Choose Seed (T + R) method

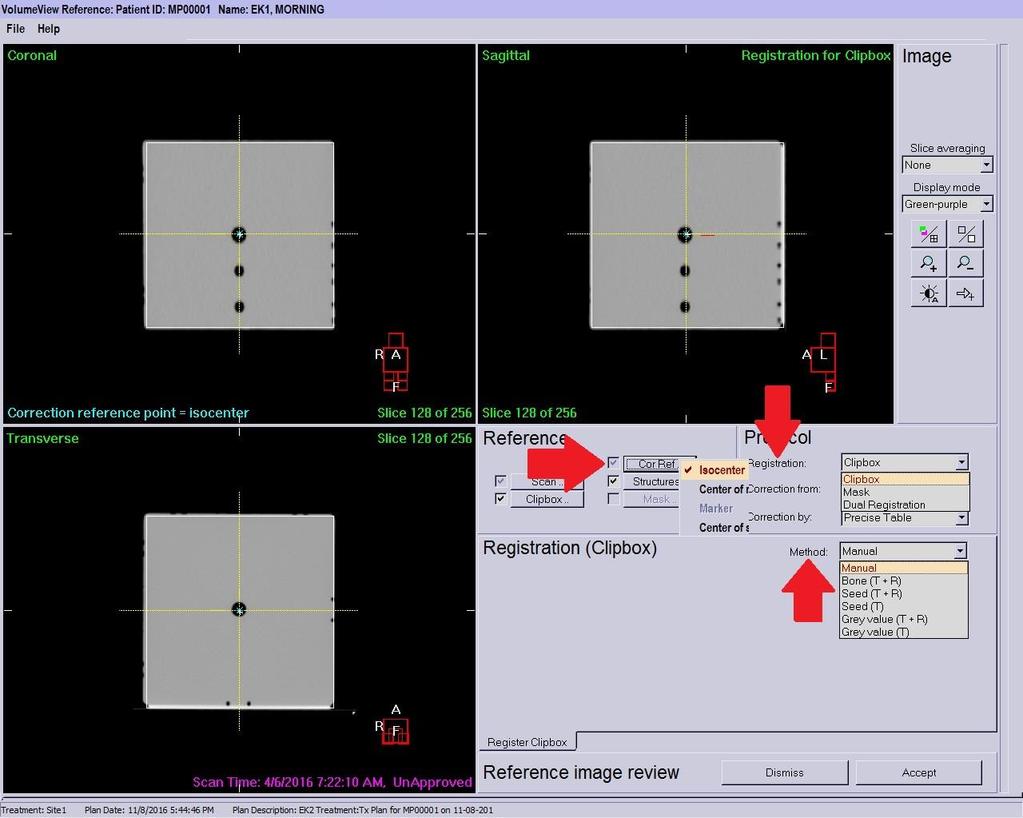[904, 594]
